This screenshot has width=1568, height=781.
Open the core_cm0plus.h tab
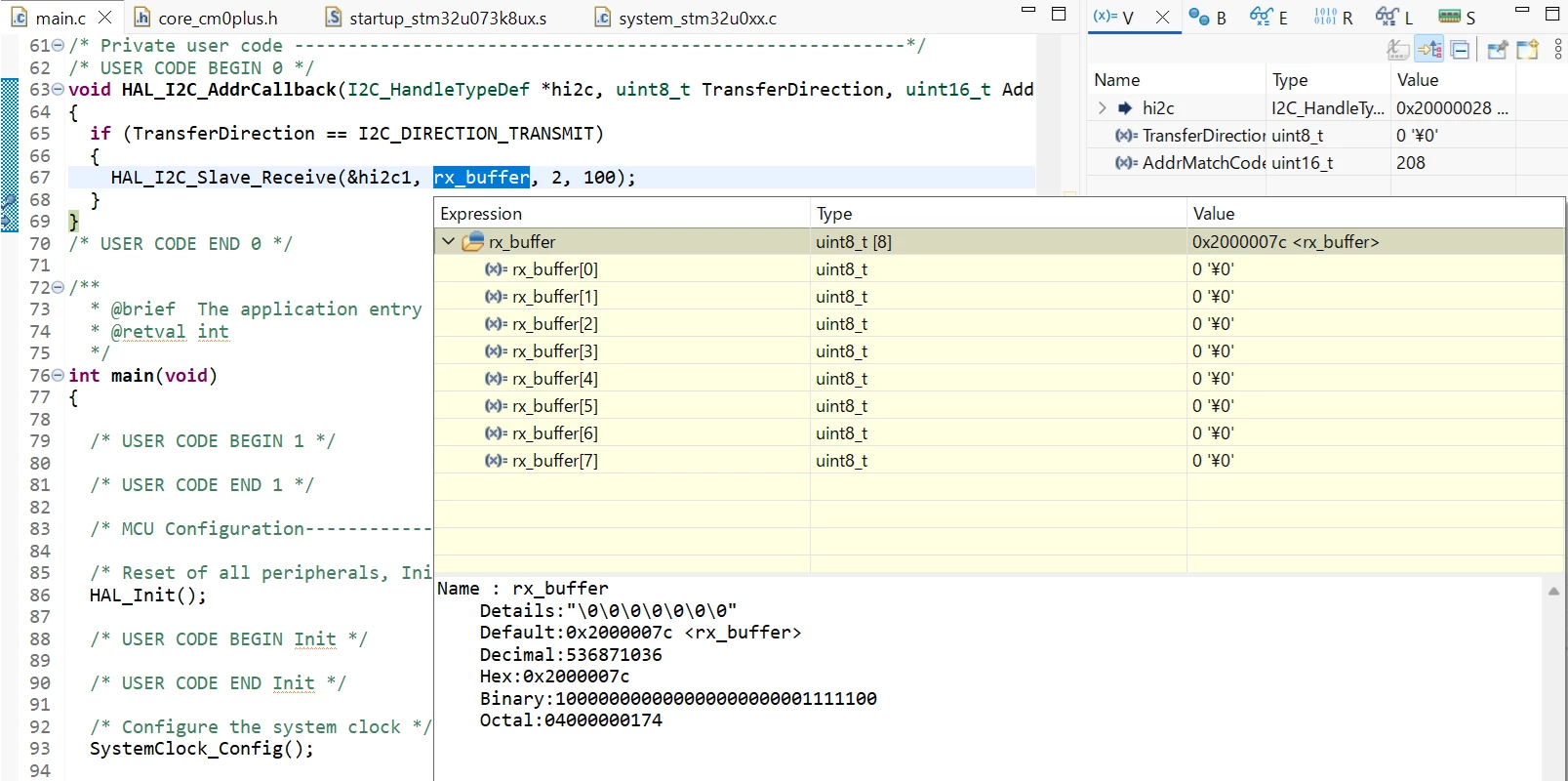click(x=206, y=18)
